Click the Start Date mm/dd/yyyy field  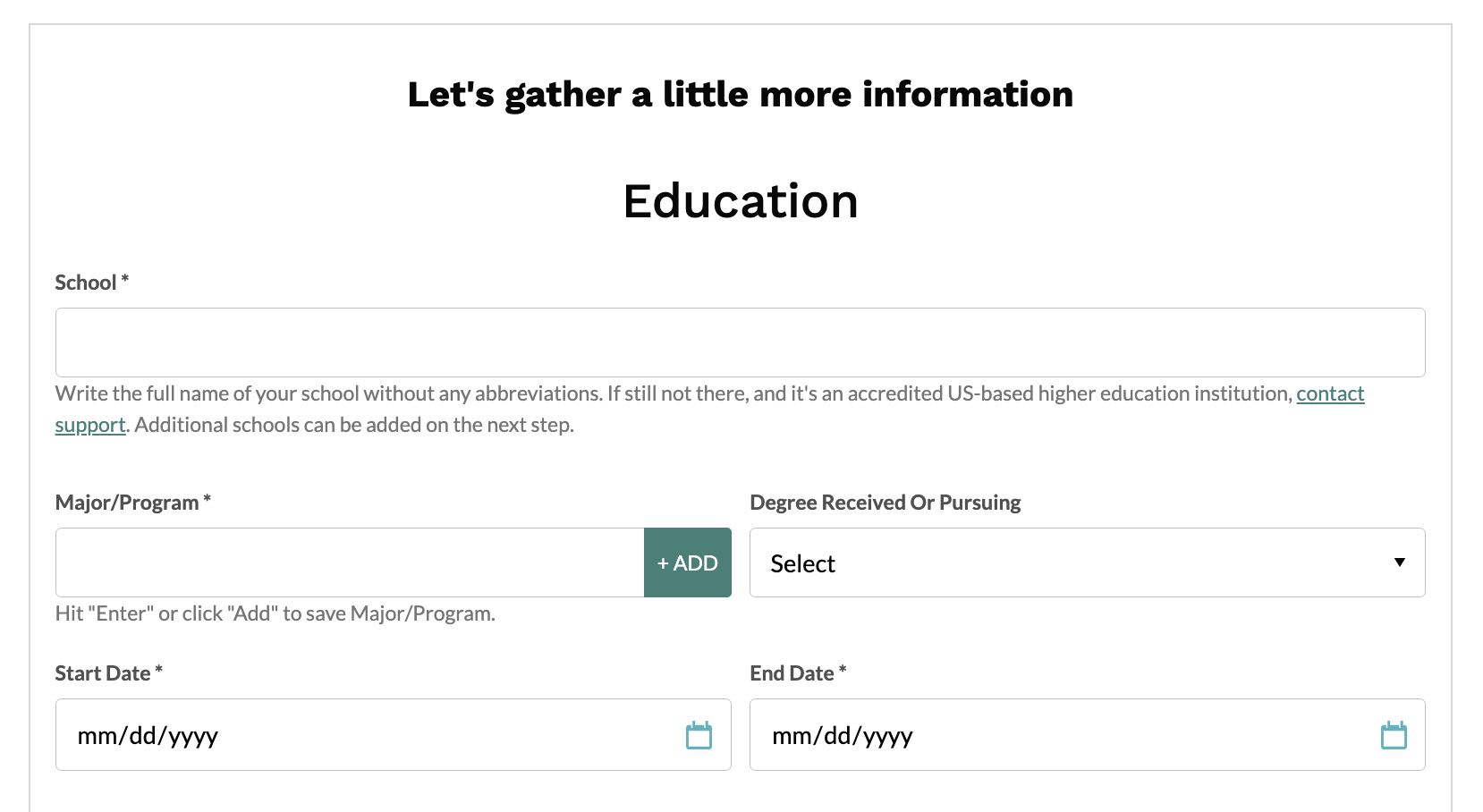point(358,734)
